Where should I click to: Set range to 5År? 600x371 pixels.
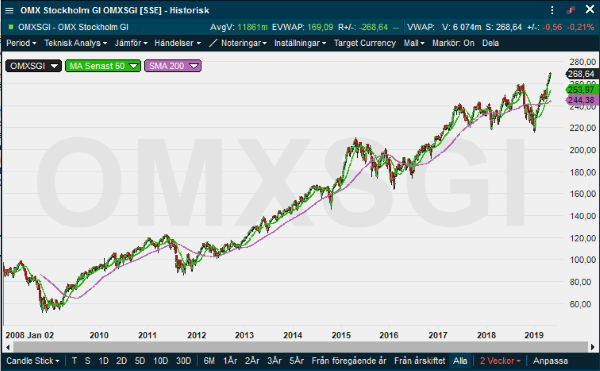coord(297,361)
